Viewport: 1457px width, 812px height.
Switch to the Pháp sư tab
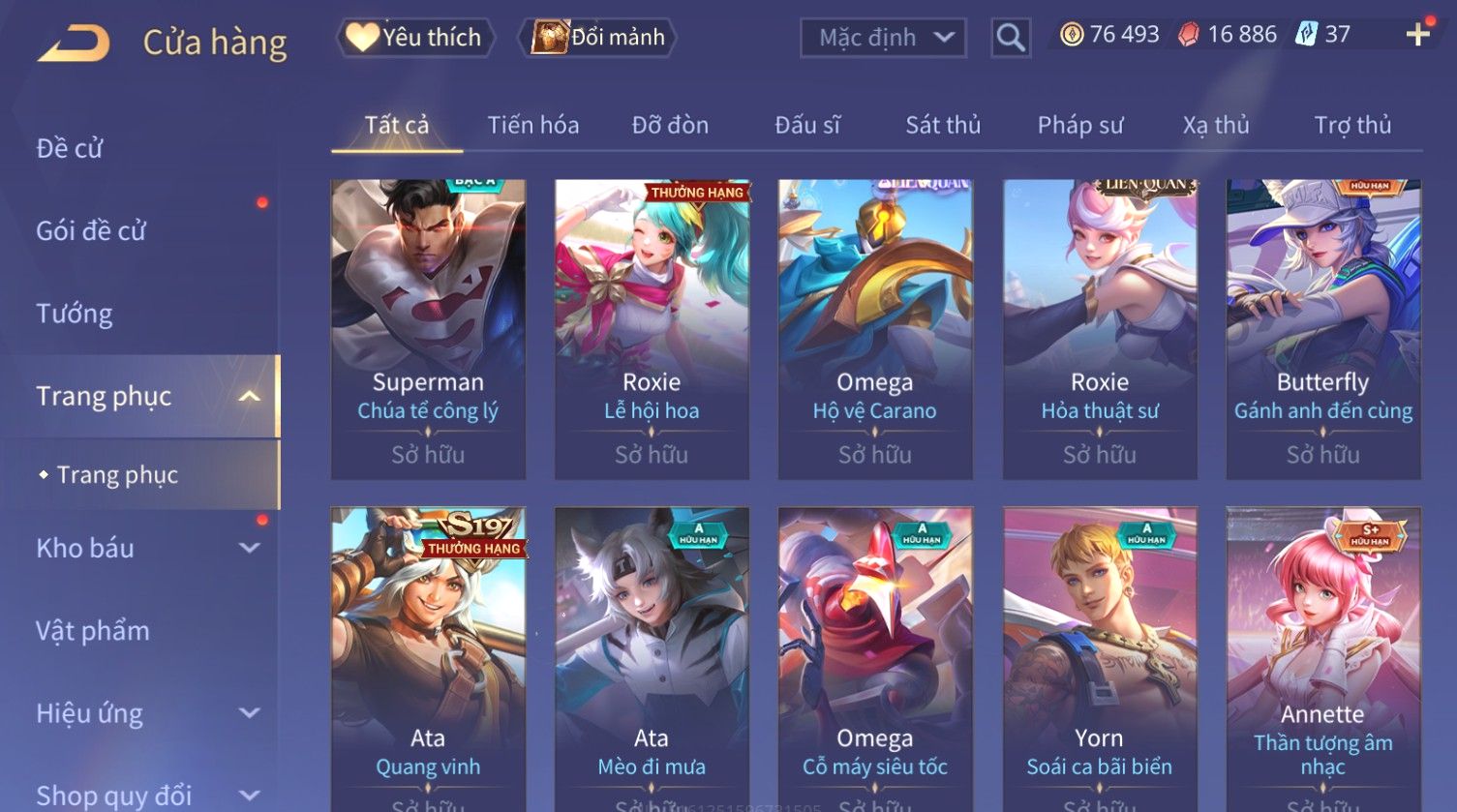tap(1080, 125)
